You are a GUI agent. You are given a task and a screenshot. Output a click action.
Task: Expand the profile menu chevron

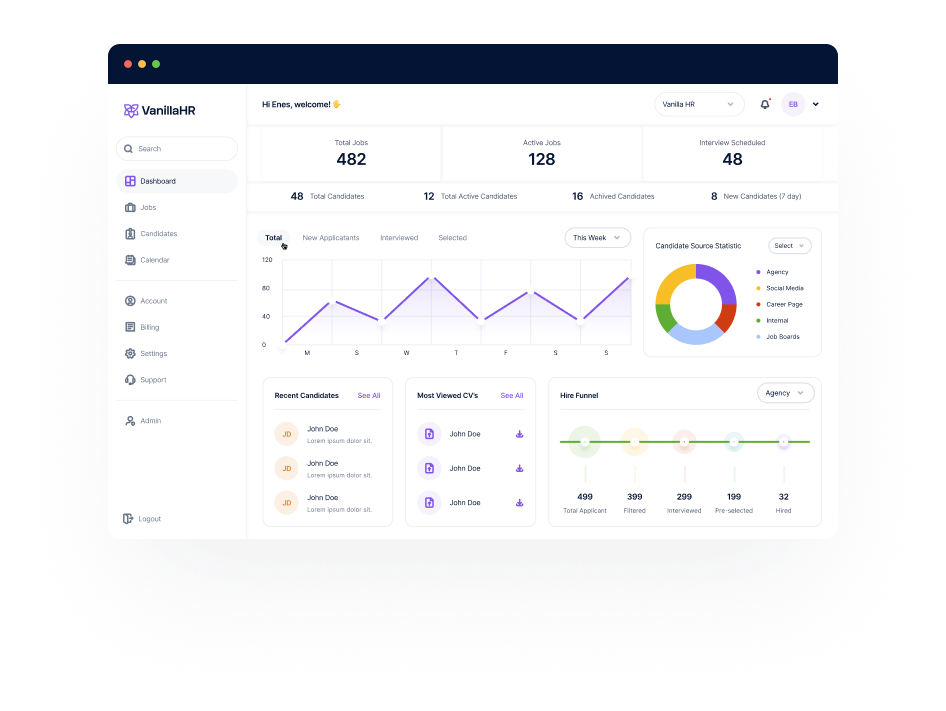click(815, 104)
